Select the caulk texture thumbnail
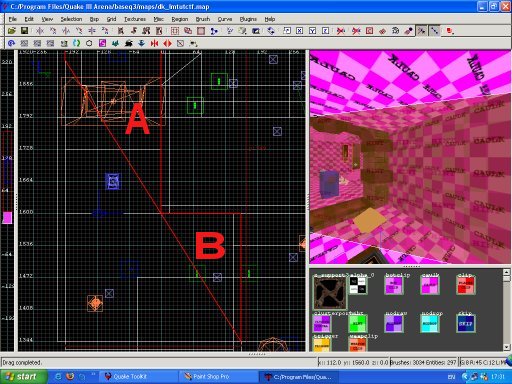The image size is (512, 384). click(430, 286)
